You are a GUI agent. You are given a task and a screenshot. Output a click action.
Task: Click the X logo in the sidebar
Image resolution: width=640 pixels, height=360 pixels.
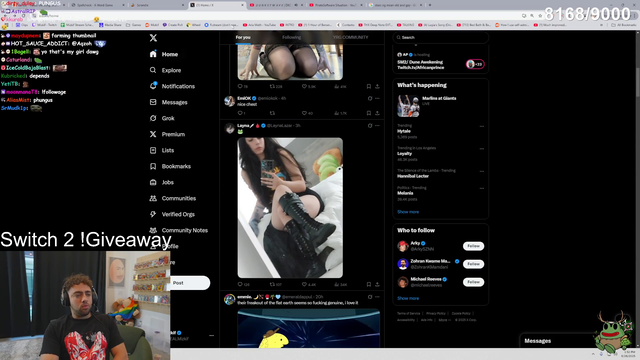click(x=153, y=38)
